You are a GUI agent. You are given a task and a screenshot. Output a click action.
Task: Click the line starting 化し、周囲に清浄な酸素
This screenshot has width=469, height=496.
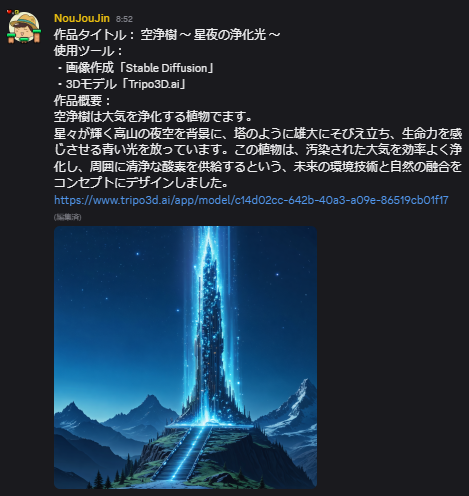tap(258, 166)
